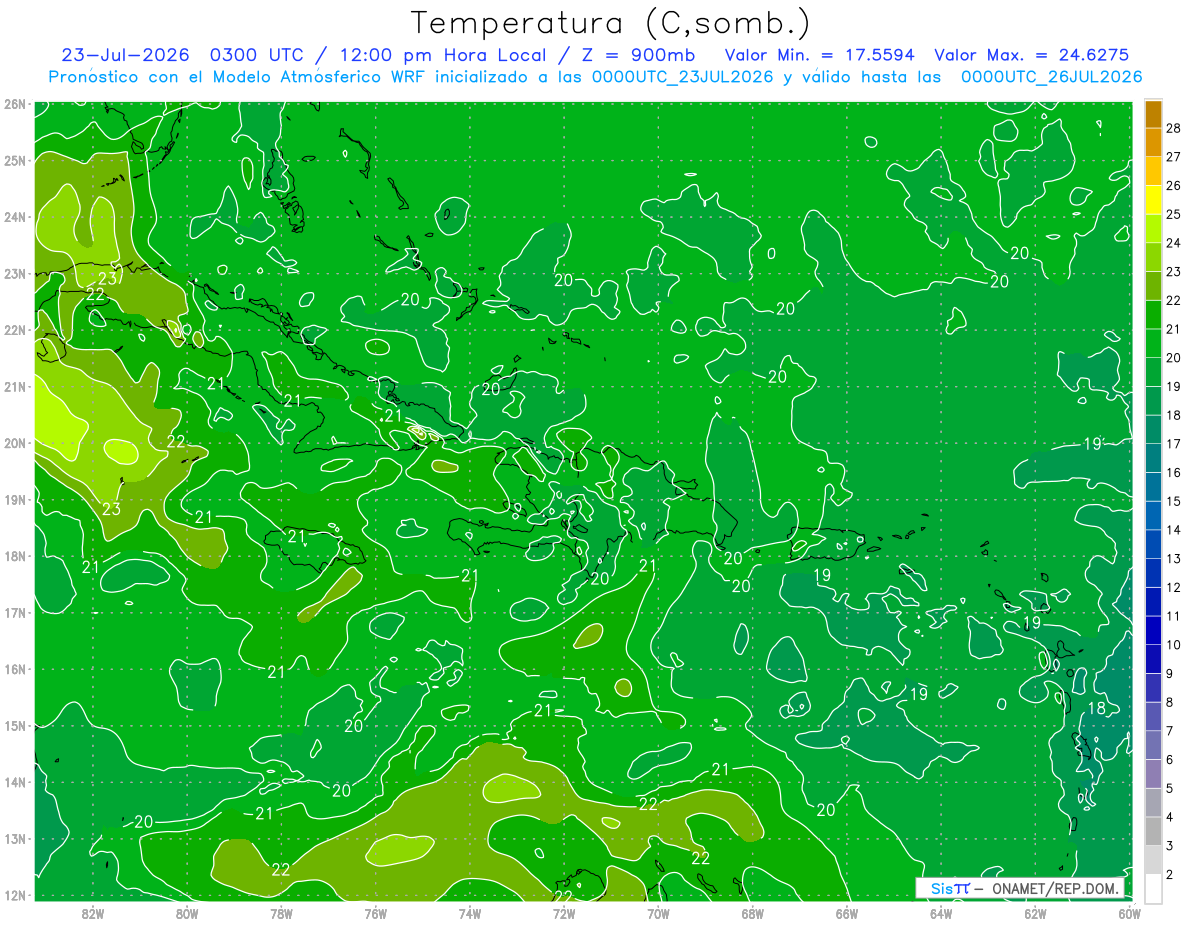The height and width of the screenshot is (927, 1200).
Task: Click the "13N" latitude axis label
Action: point(14,838)
